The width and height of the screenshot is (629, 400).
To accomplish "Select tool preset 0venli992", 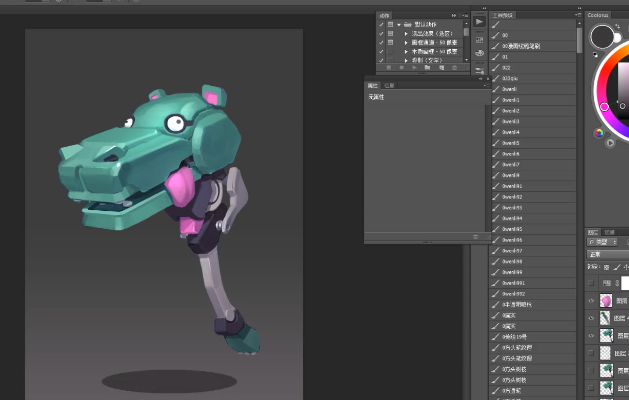I will [x=533, y=294].
